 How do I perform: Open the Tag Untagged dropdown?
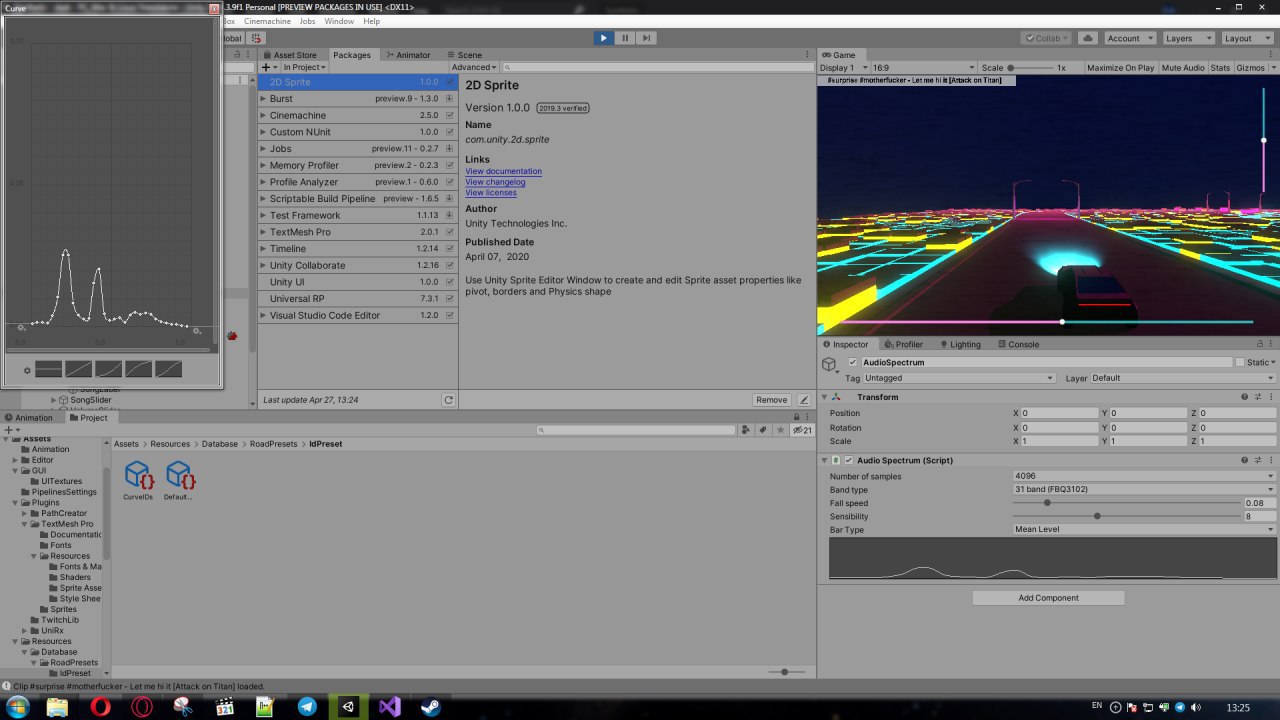959,378
